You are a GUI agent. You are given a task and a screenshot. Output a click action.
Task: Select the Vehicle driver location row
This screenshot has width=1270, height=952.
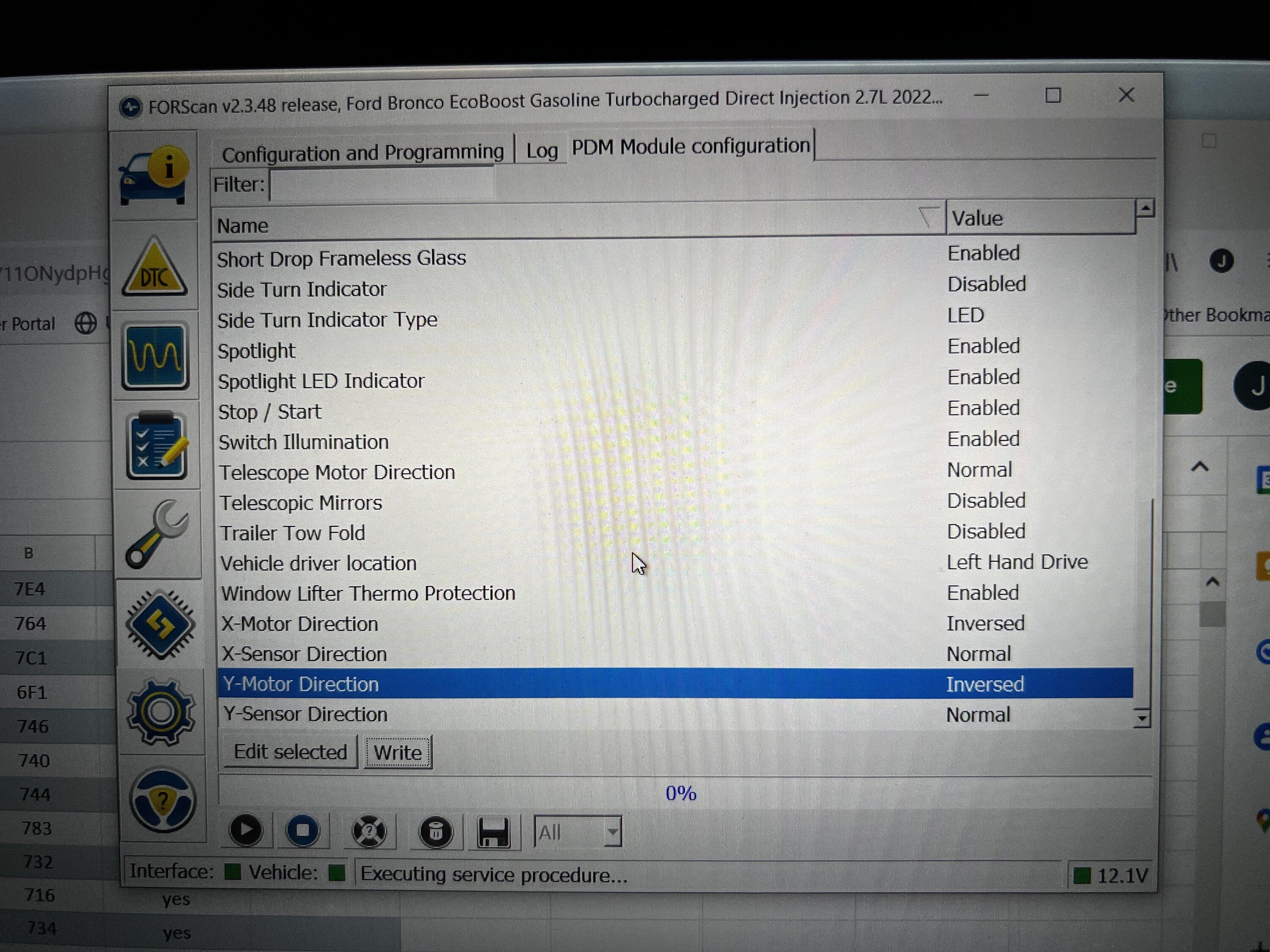[x=675, y=562]
